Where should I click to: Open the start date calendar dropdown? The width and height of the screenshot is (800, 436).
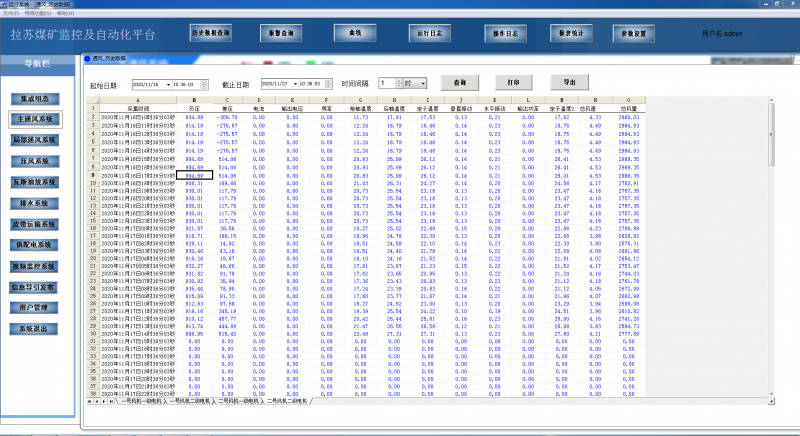168,84
